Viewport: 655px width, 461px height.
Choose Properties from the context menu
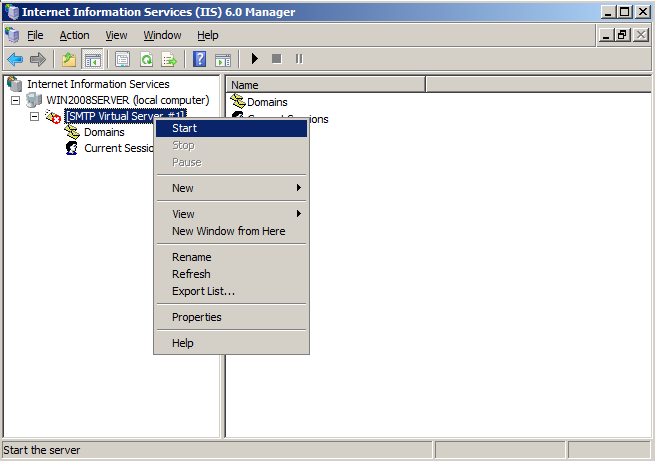pyautogui.click(x=231, y=317)
